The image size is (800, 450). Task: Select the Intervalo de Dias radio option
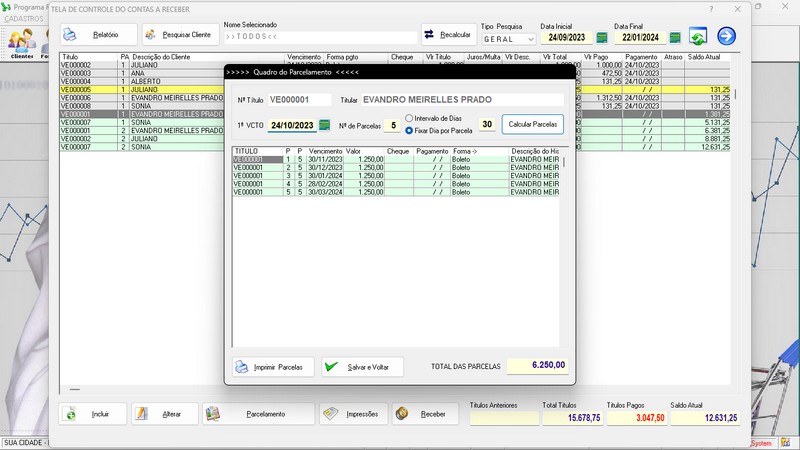[409, 119]
